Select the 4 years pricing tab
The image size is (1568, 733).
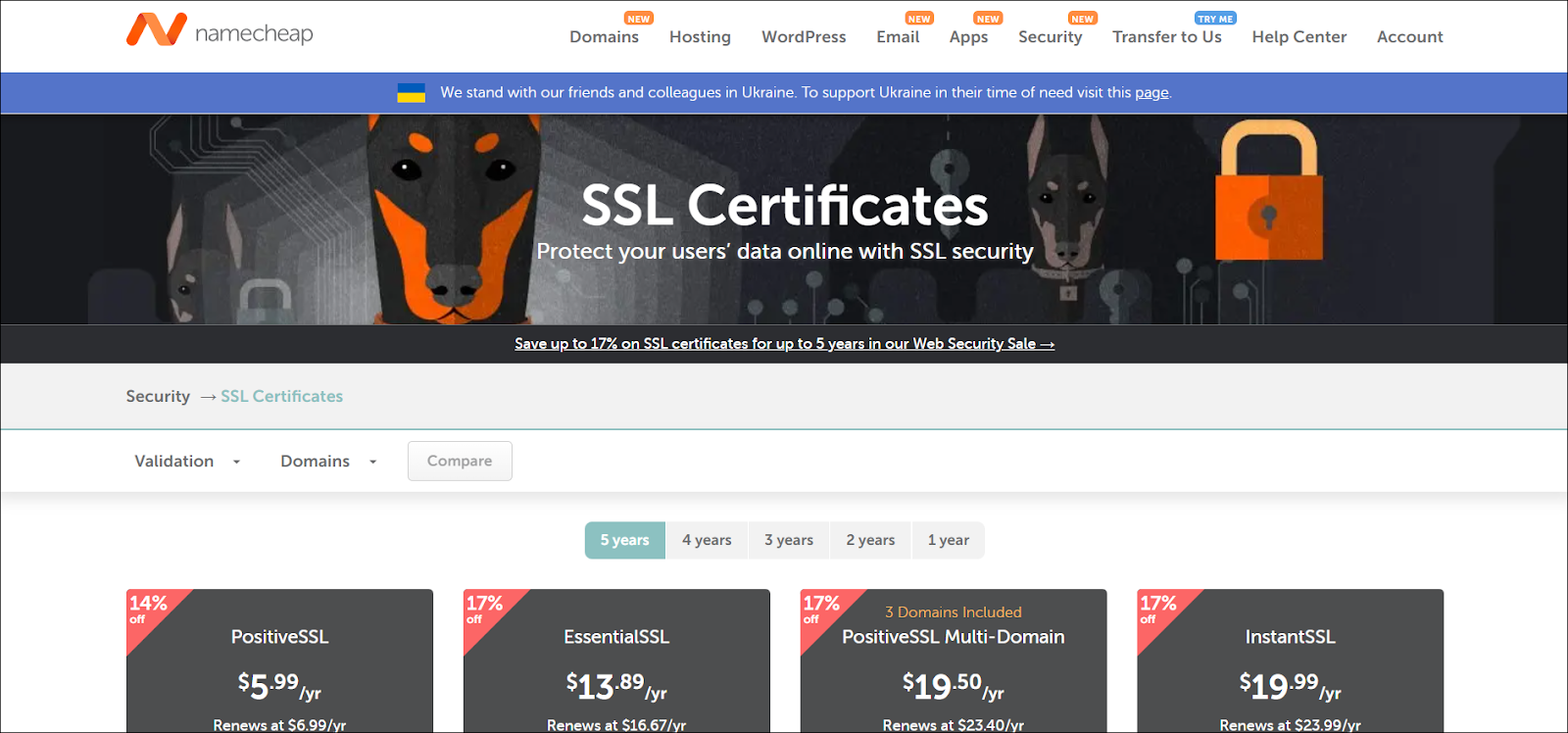pyautogui.click(x=707, y=540)
